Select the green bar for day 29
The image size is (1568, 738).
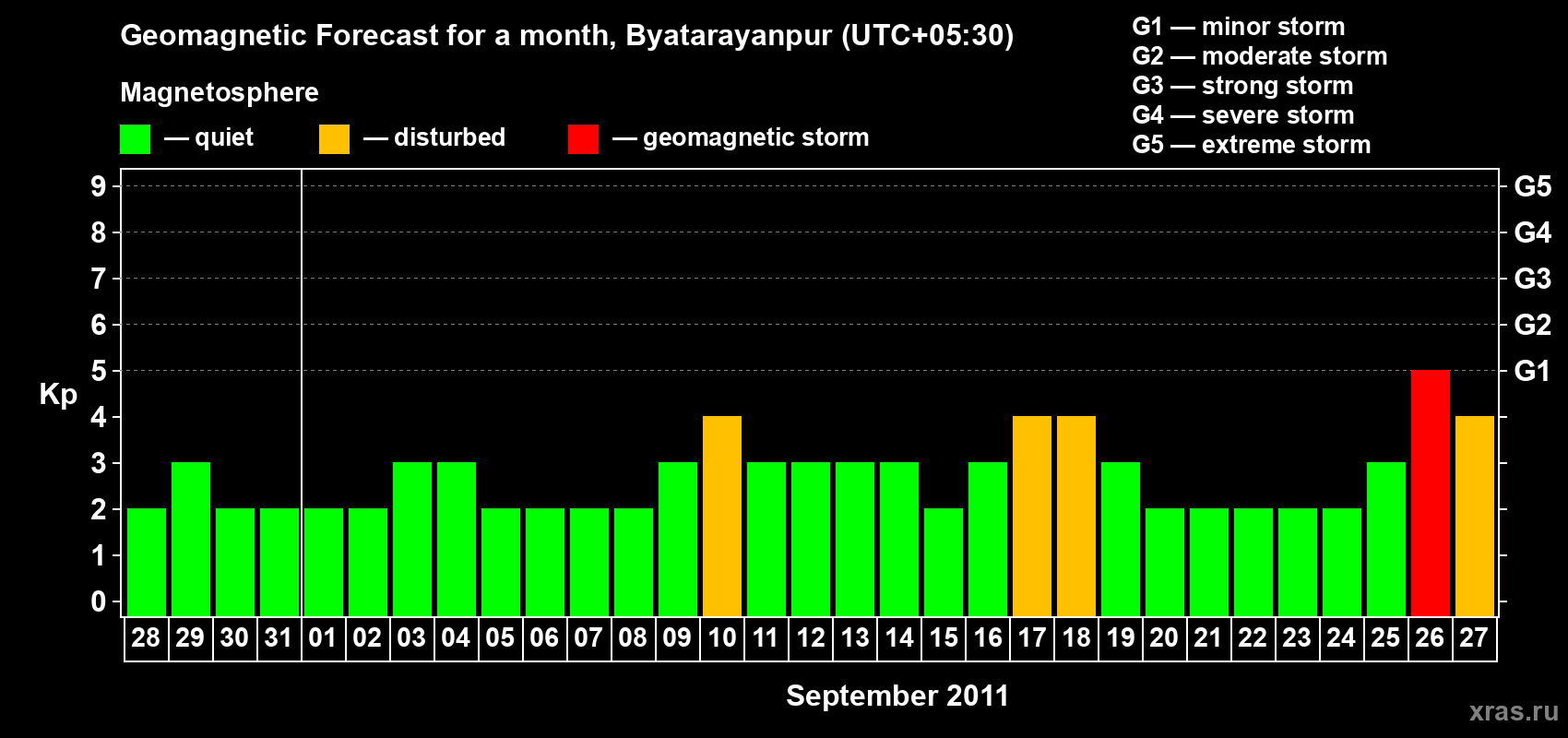pos(191,540)
